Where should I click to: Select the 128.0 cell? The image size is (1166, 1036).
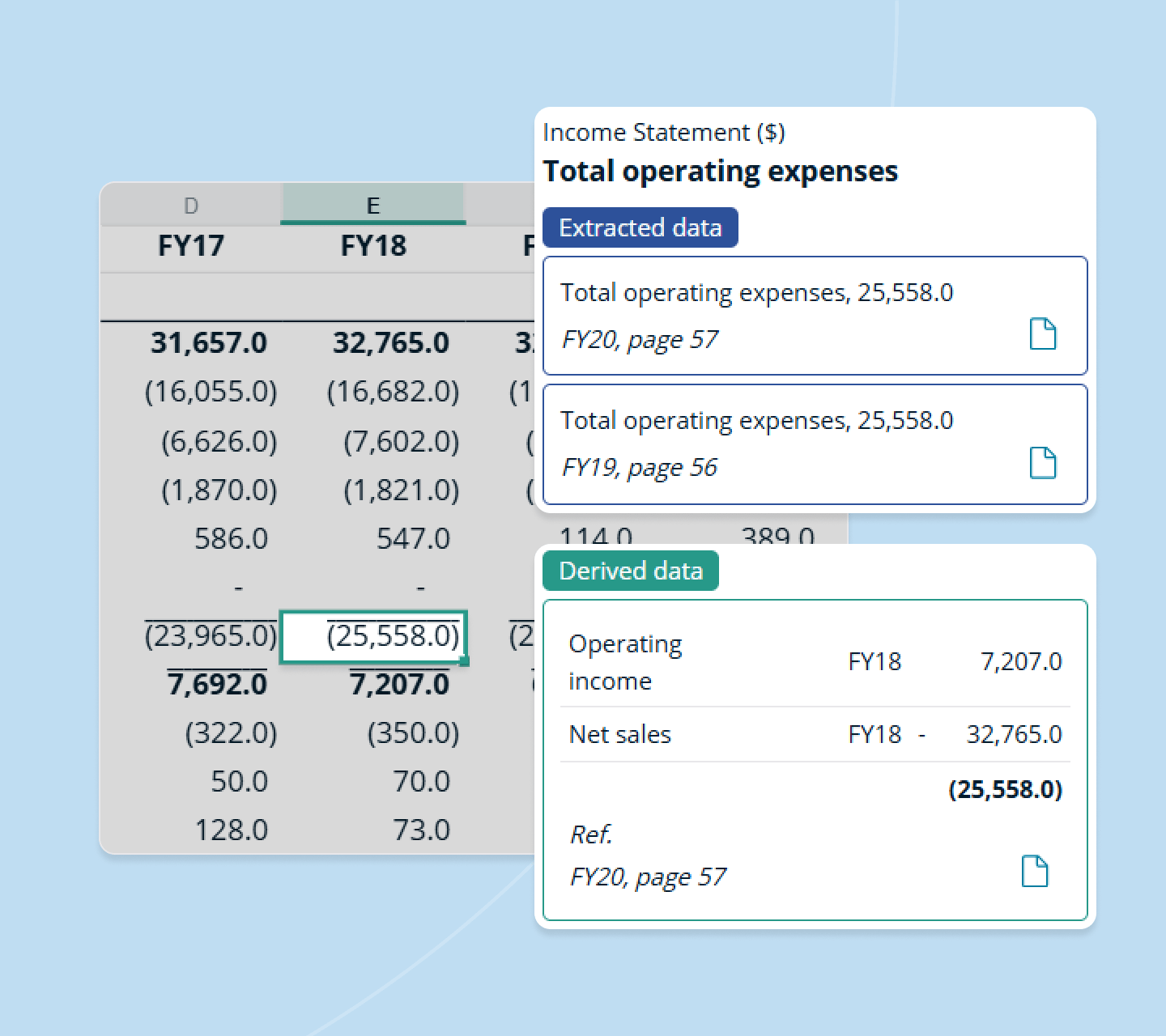[x=232, y=830]
